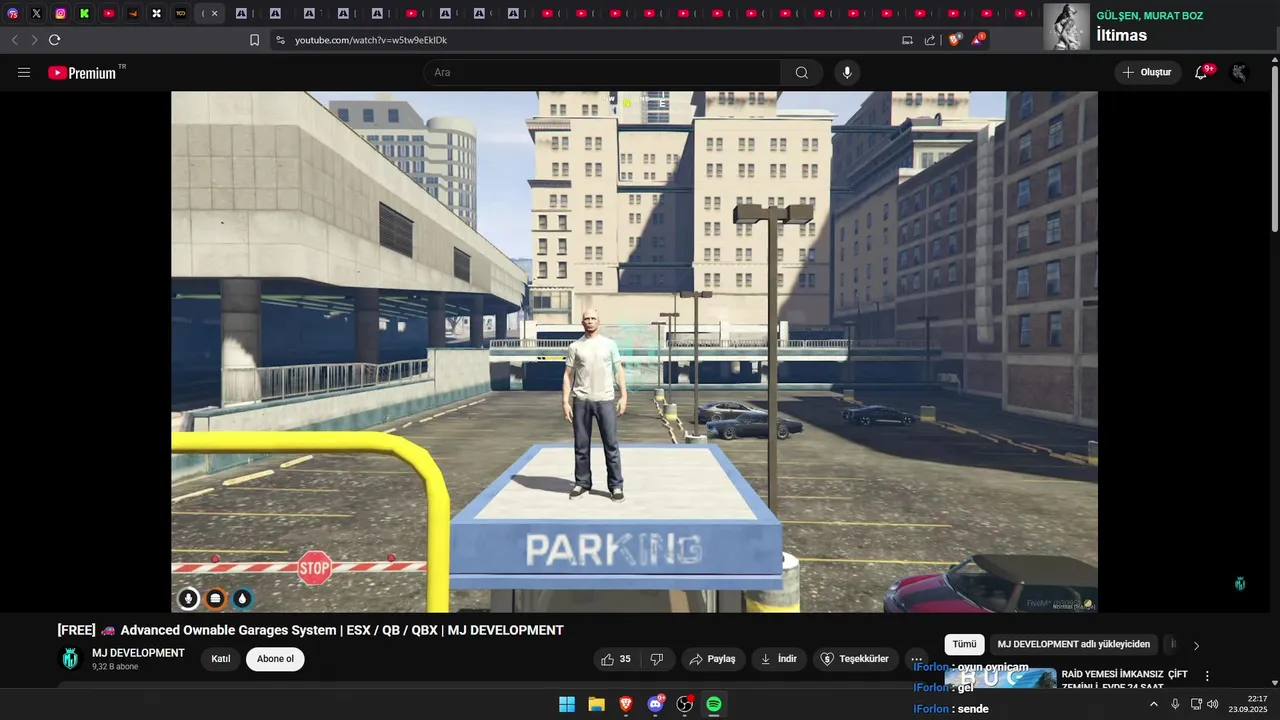Open the RAİD YEMESİ İMKANSIZ recommended video

pos(1125,680)
